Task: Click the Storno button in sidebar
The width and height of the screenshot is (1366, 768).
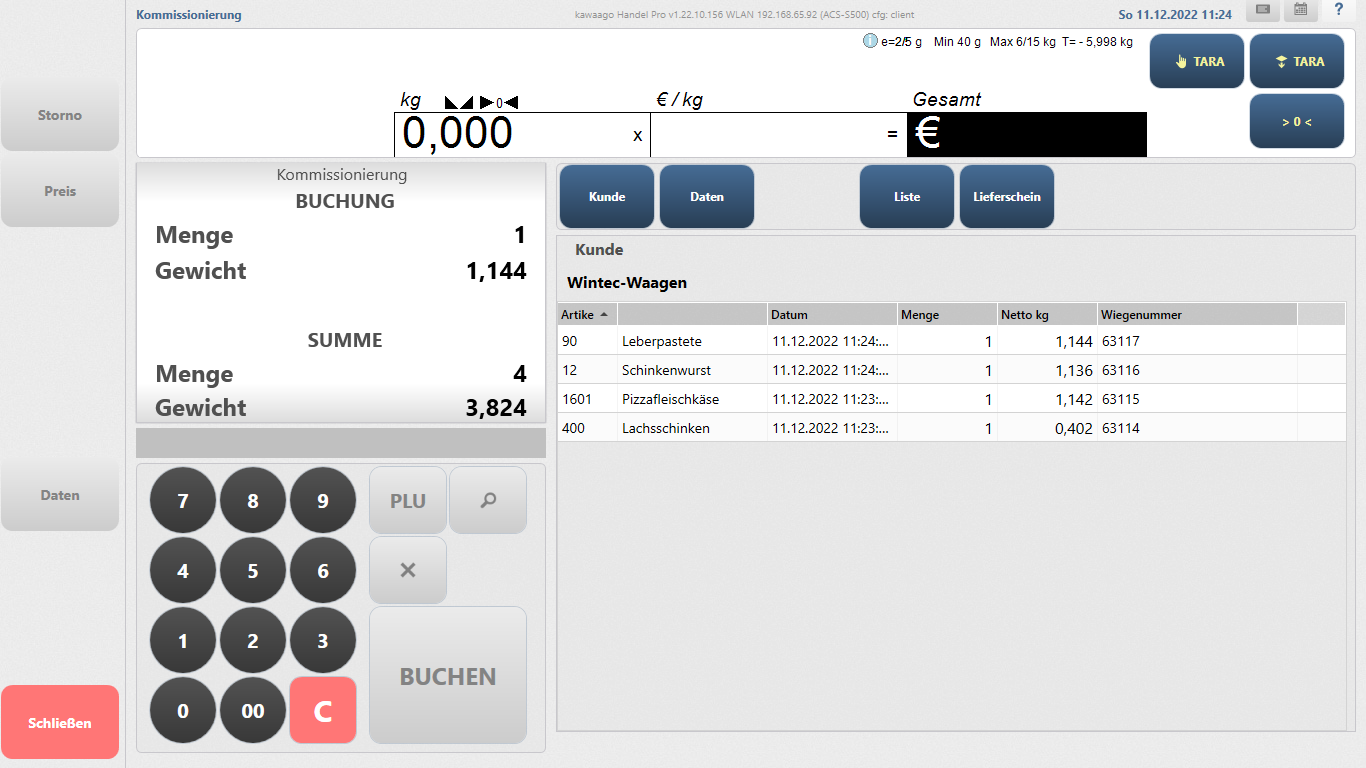Action: [x=60, y=116]
